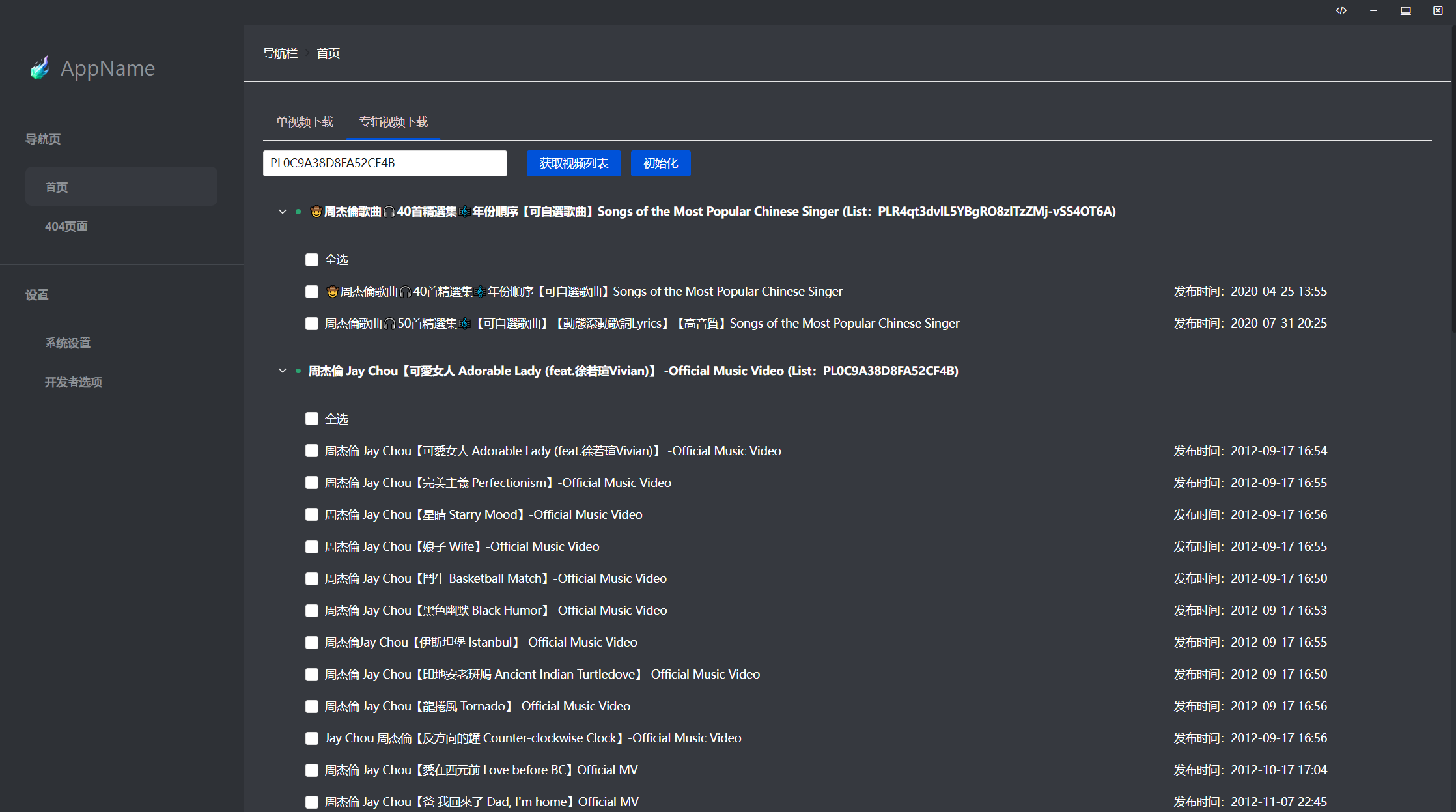Check 全选 under the first playlist
Viewport: 1456px width, 812px height.
[x=312, y=260]
